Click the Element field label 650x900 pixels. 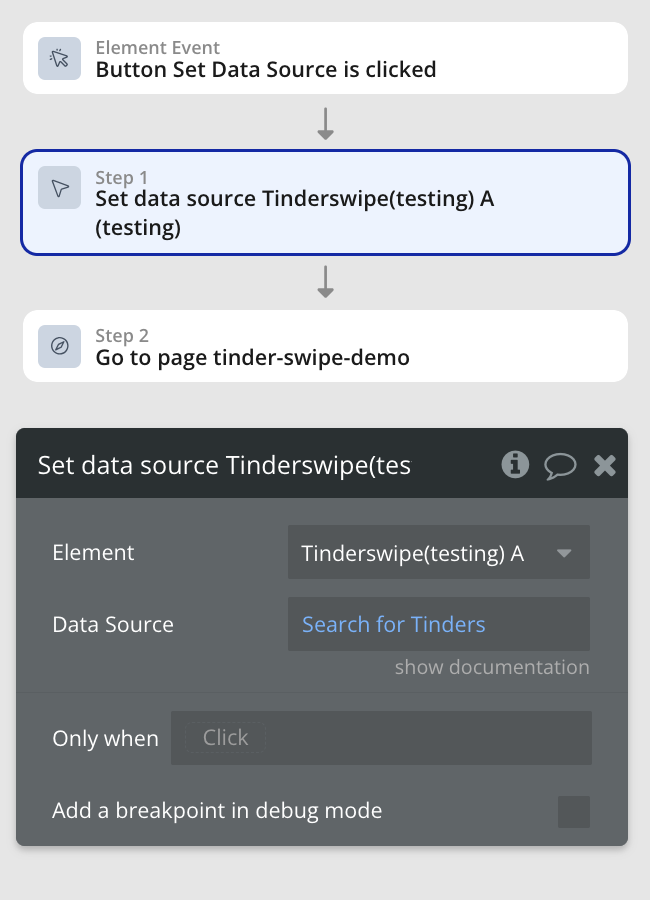point(93,553)
